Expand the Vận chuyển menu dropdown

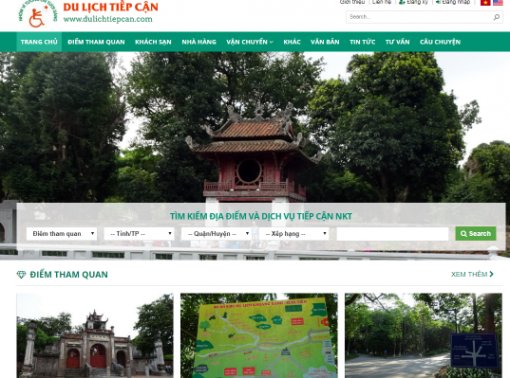coord(250,42)
